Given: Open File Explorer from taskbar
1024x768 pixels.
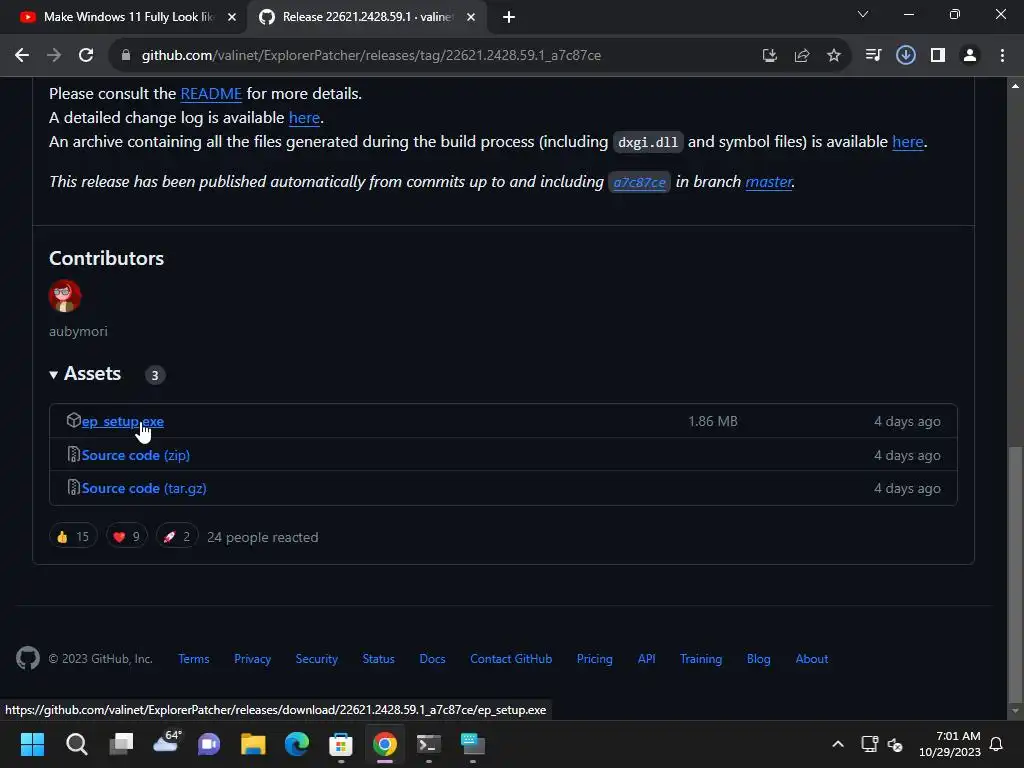Looking at the screenshot, I should (253, 744).
